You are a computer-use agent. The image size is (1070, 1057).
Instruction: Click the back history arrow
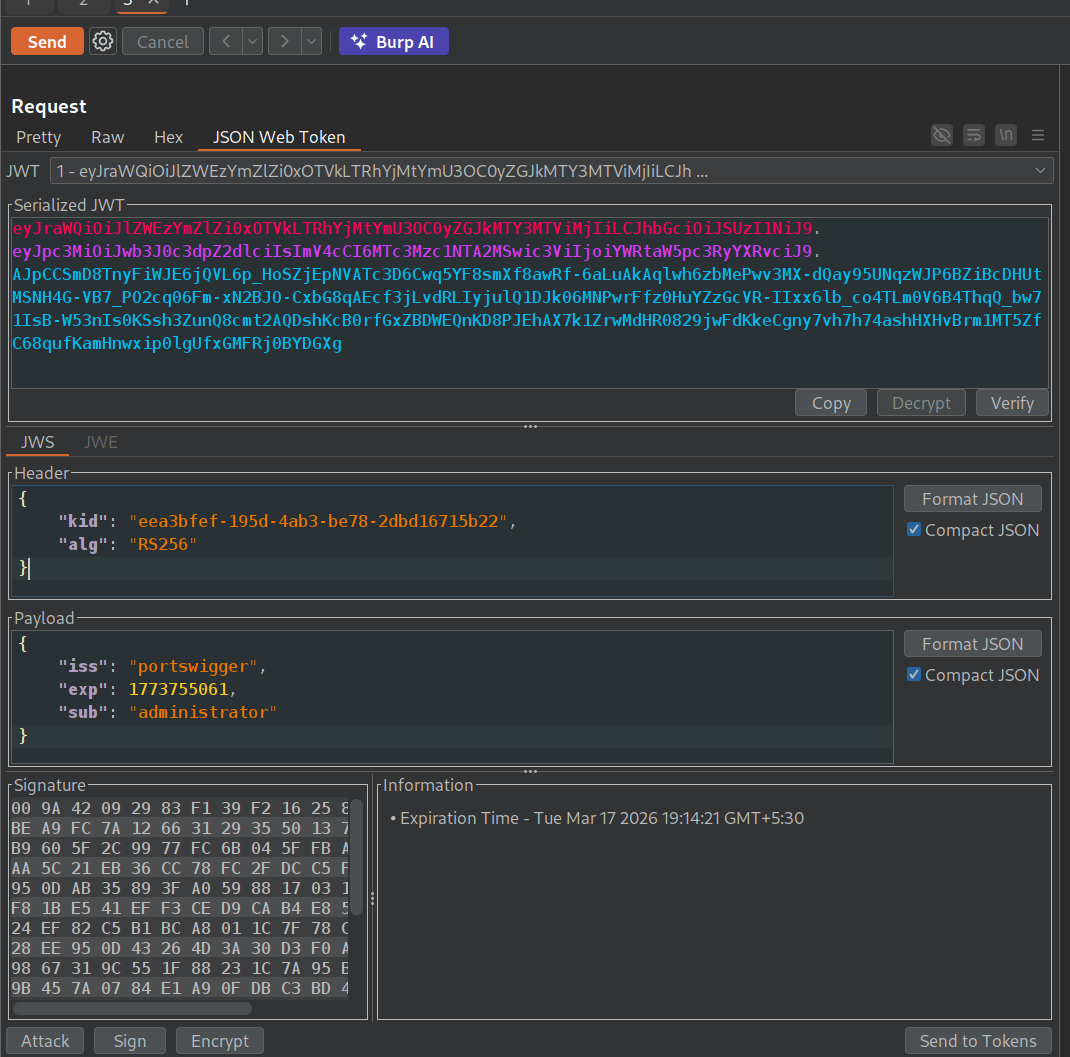point(226,41)
